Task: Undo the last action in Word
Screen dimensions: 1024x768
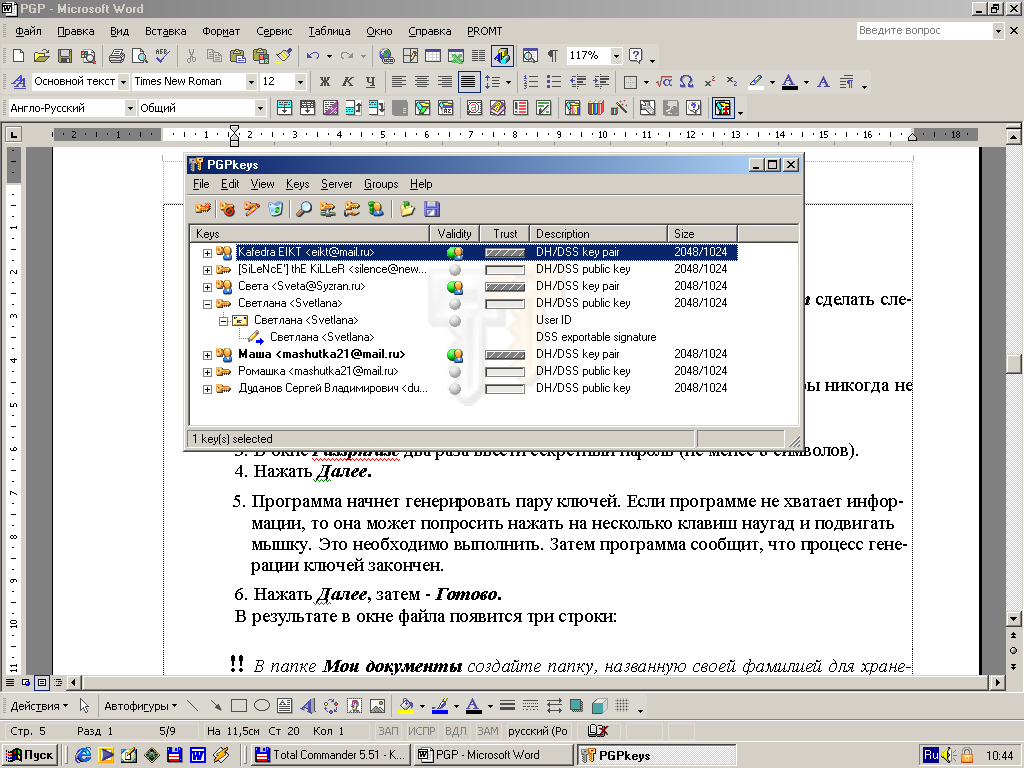Action: click(x=313, y=56)
